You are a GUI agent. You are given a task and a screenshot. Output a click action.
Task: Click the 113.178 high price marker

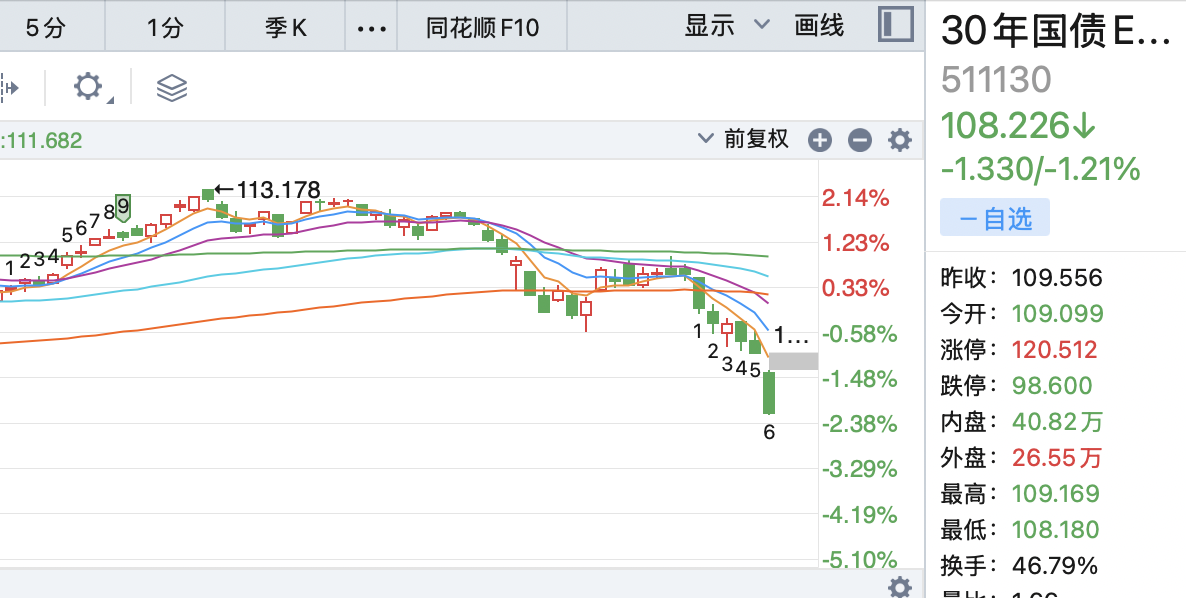(x=267, y=189)
